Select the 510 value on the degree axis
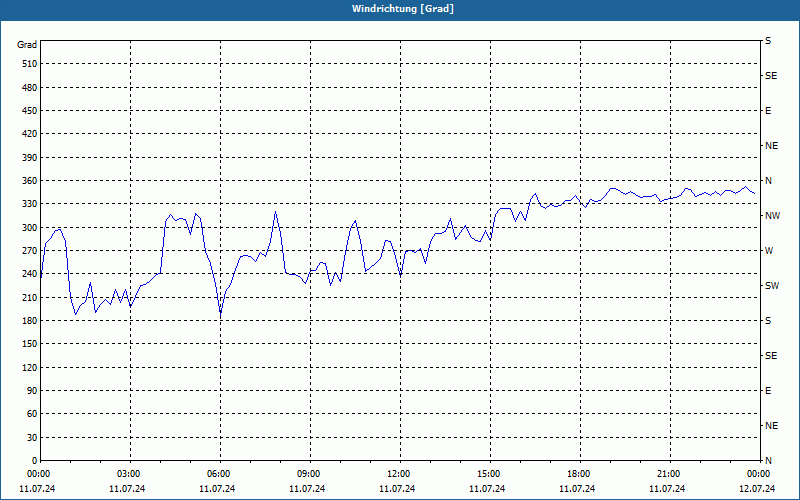Screen dimensions: 800x500 30,64
